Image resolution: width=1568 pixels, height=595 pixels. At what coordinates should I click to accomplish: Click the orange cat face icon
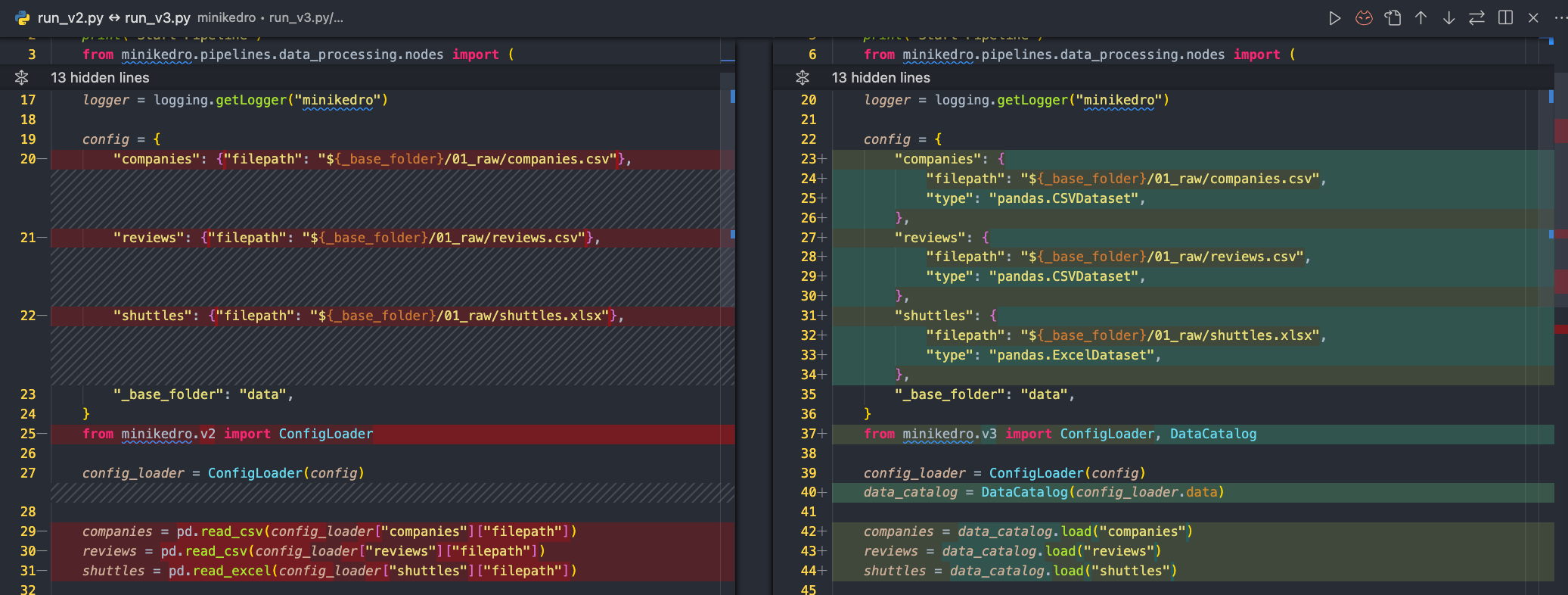pyautogui.click(x=1364, y=18)
